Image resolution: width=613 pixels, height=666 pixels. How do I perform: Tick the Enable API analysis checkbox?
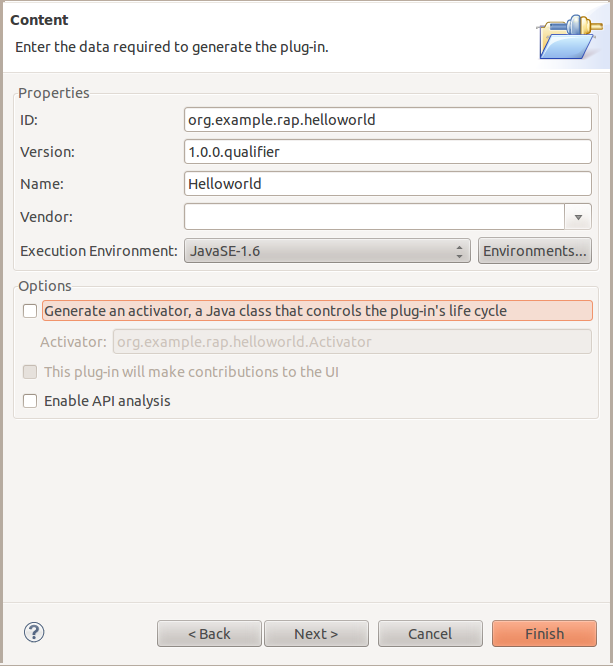30,401
